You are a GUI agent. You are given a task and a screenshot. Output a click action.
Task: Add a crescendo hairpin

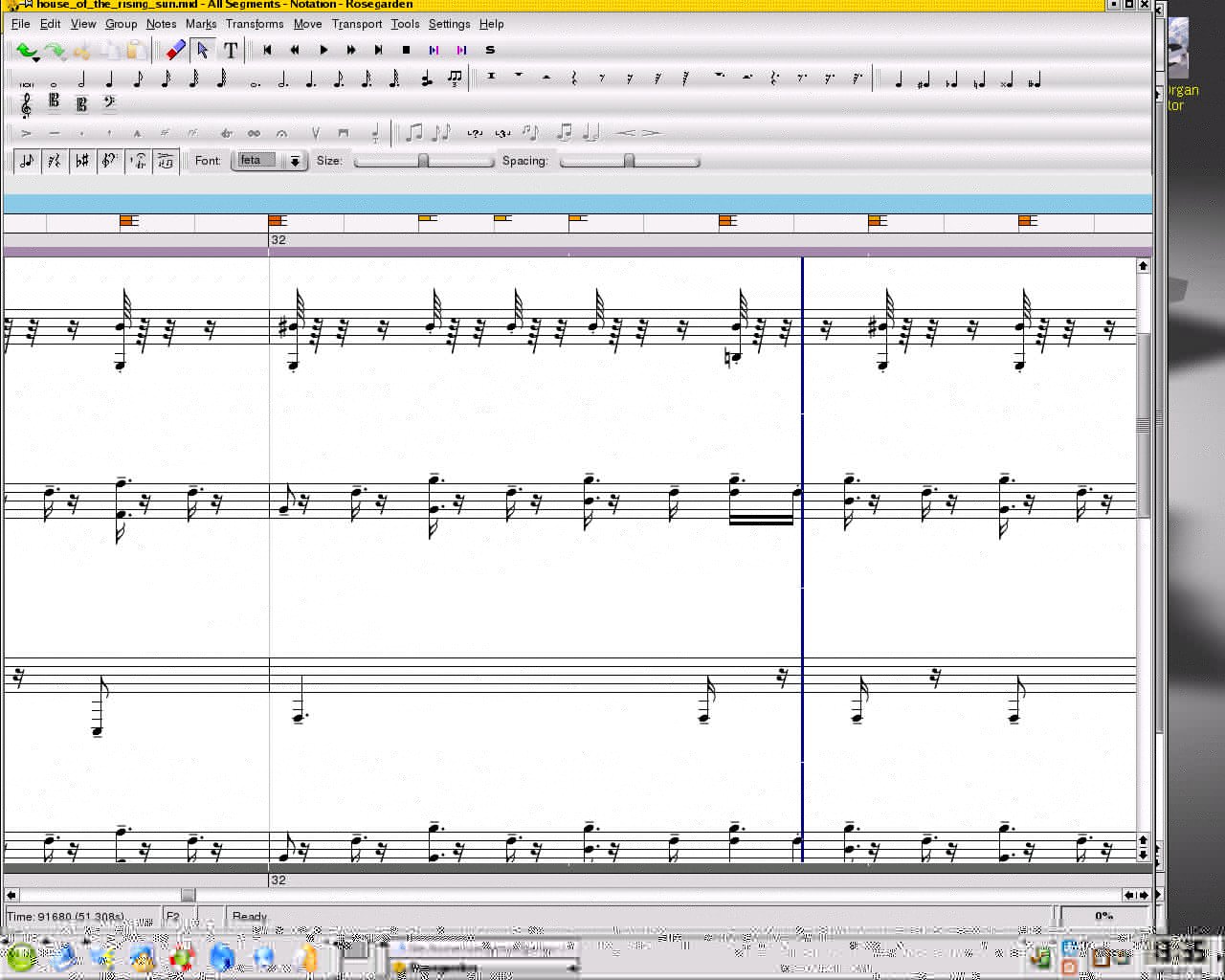[x=625, y=133]
